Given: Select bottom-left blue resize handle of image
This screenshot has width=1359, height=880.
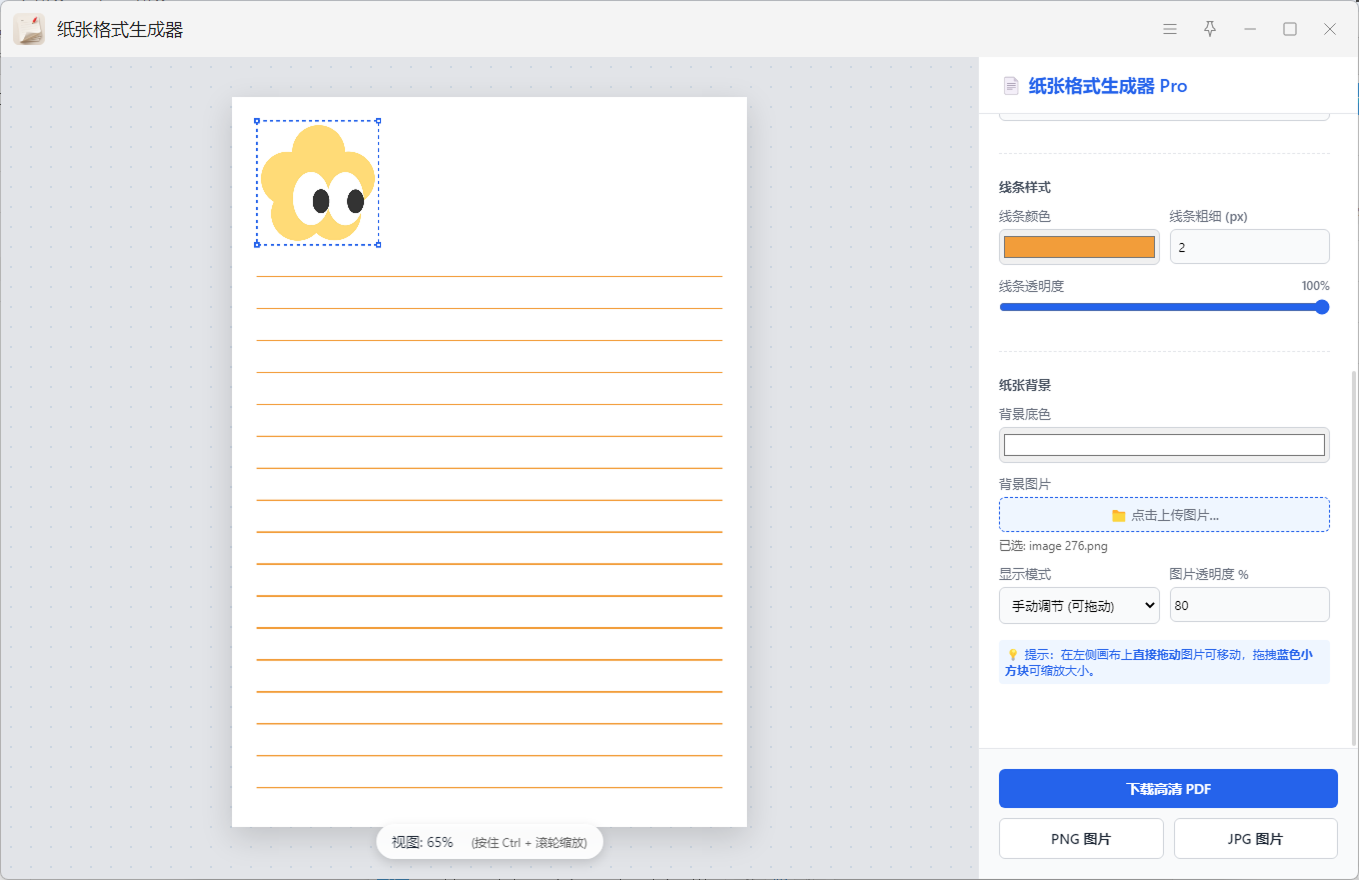Looking at the screenshot, I should (x=257, y=244).
